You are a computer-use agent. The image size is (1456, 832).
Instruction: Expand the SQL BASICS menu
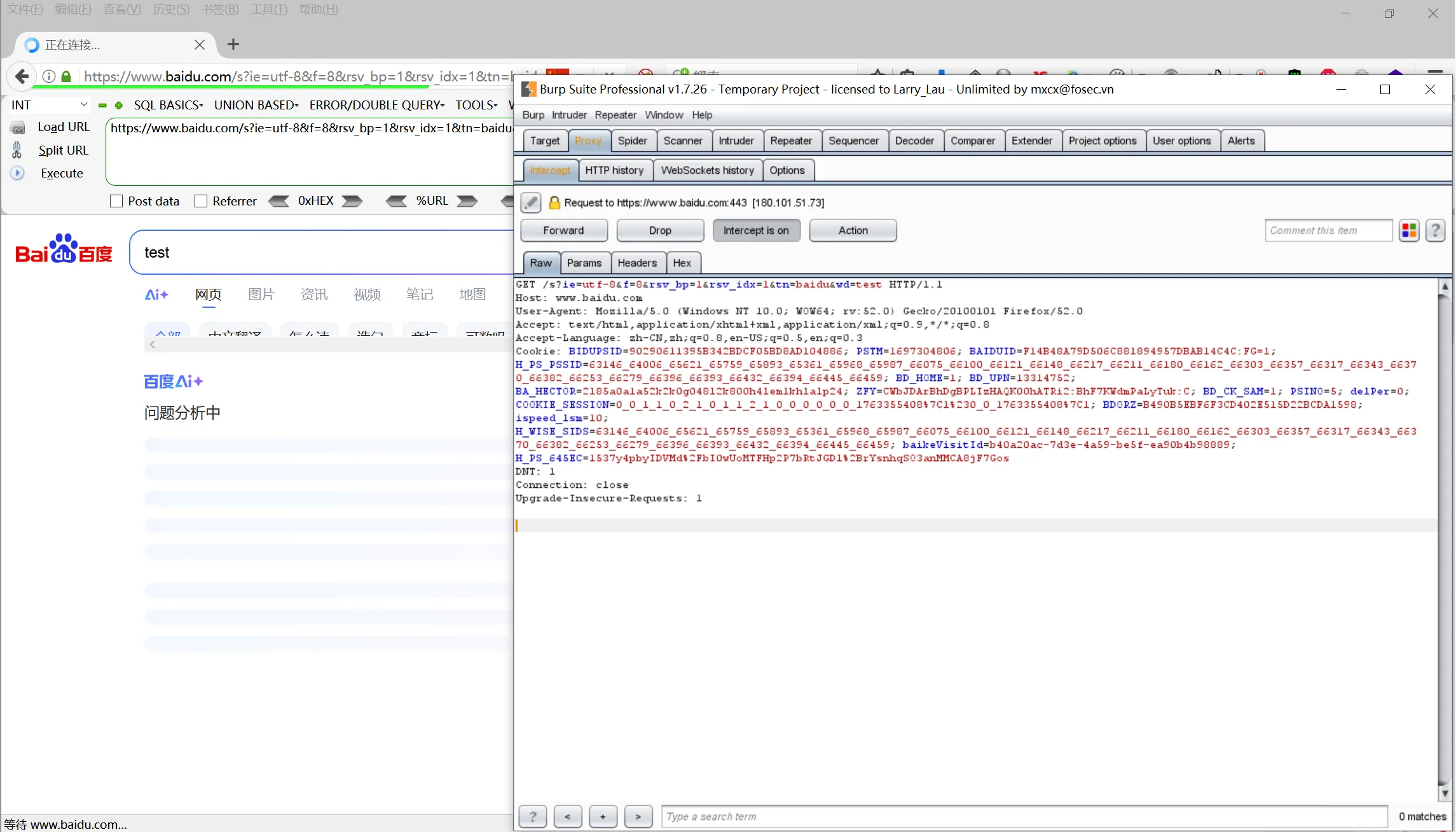tap(168, 105)
